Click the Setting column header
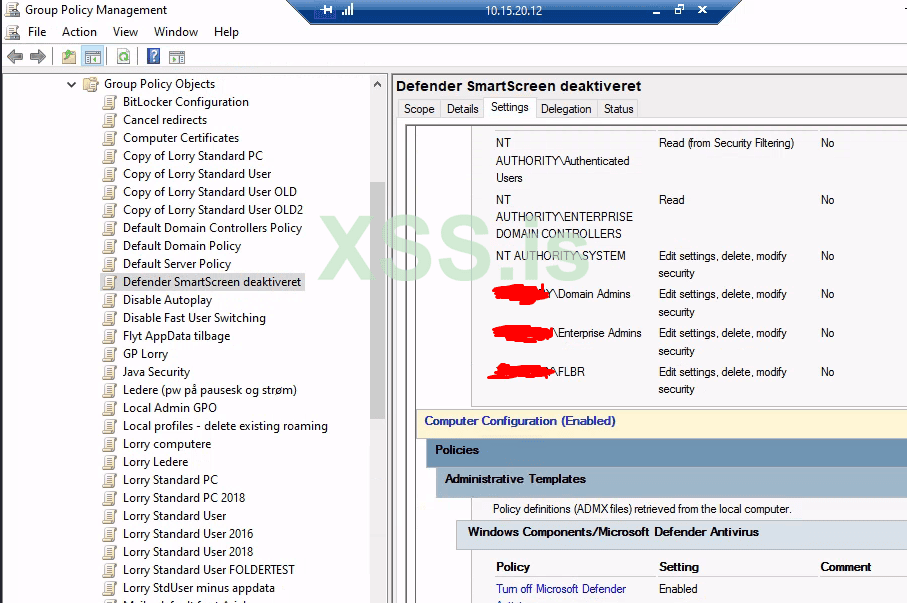 679,567
